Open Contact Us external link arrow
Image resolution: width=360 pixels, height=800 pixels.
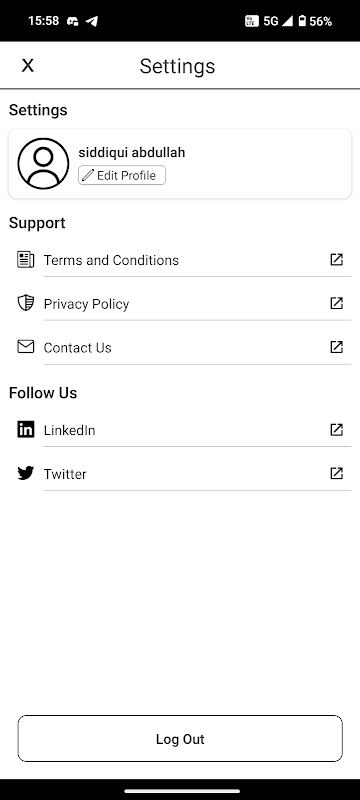coord(337,347)
